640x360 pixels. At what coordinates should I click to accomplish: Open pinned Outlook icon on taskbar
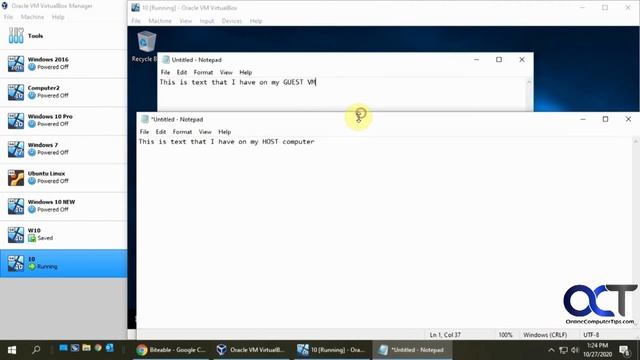tap(109, 348)
